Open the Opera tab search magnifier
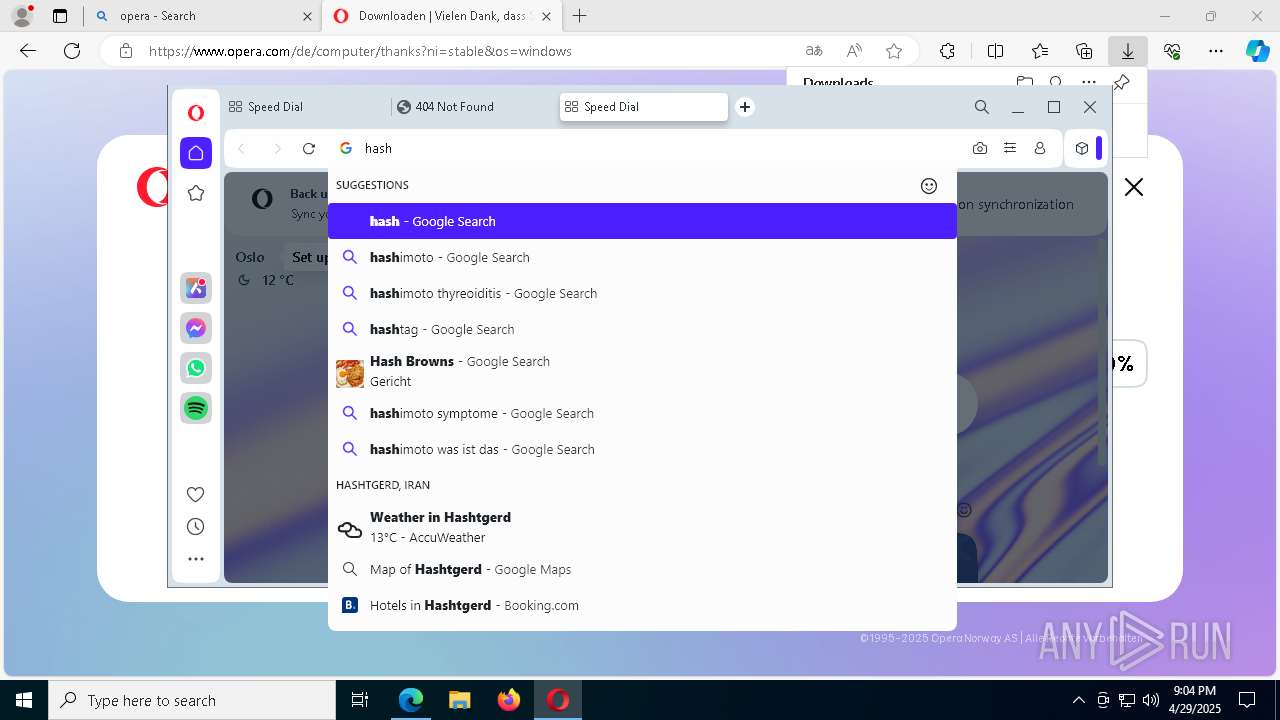Screen dimensions: 1280x720 [x=982, y=107]
